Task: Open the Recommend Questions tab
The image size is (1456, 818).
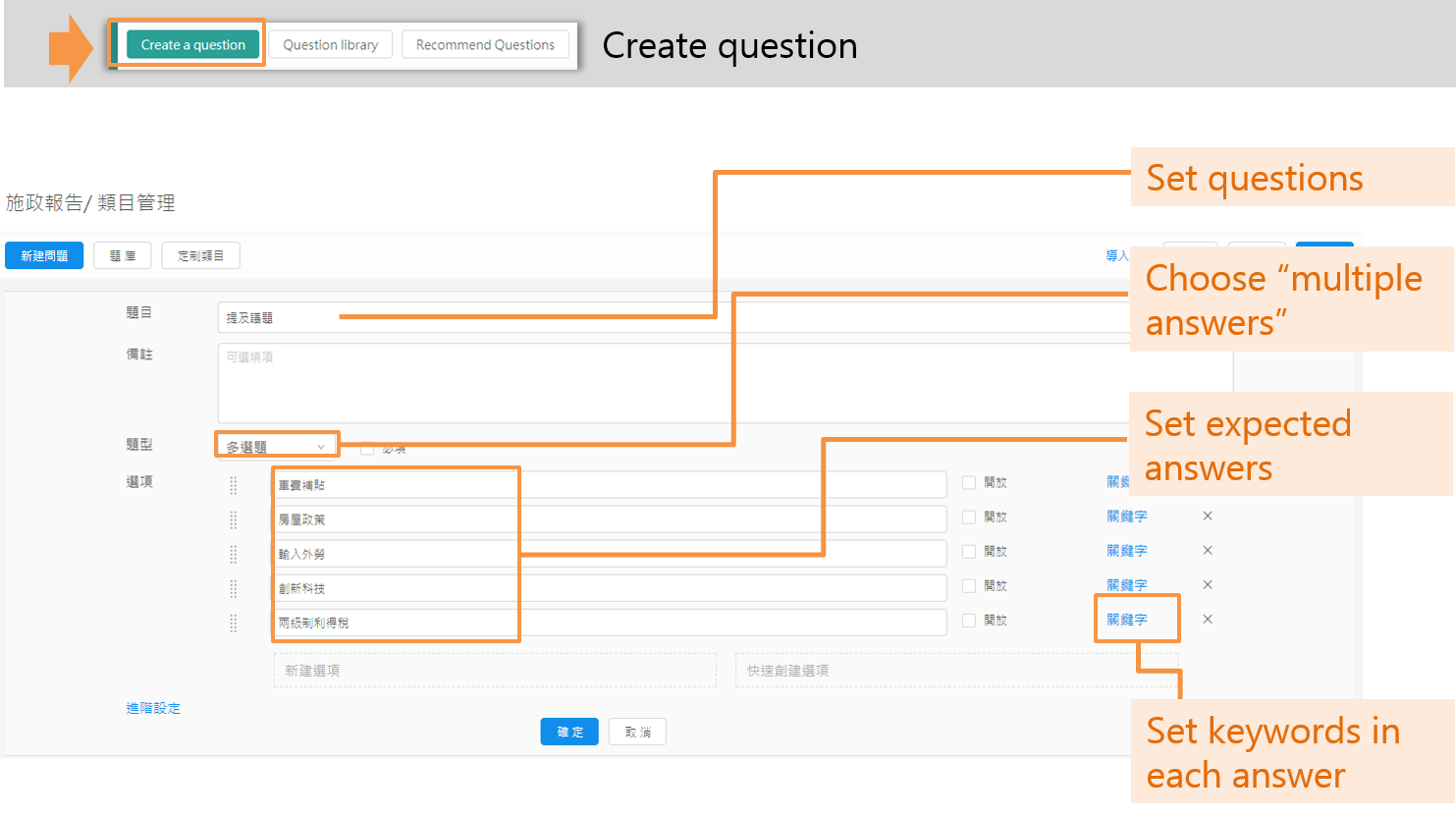Action: point(485,45)
